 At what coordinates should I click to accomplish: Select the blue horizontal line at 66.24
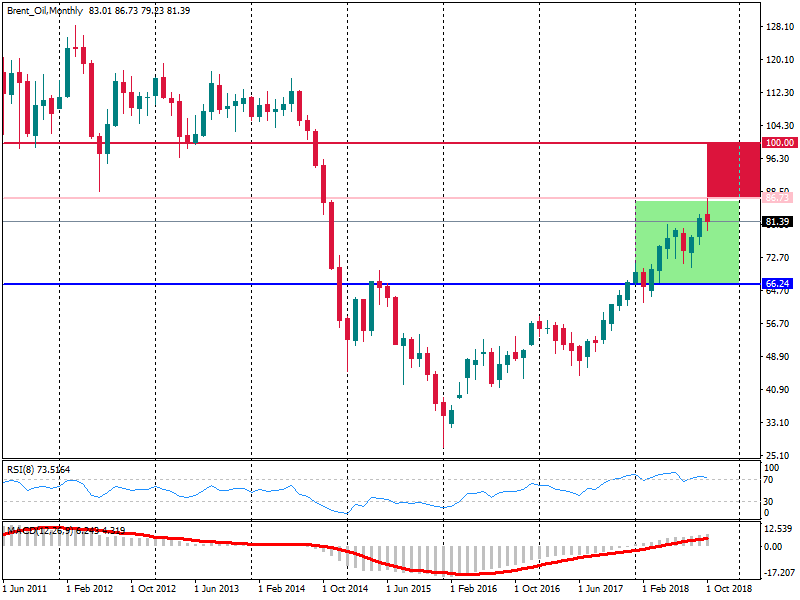click(300, 284)
